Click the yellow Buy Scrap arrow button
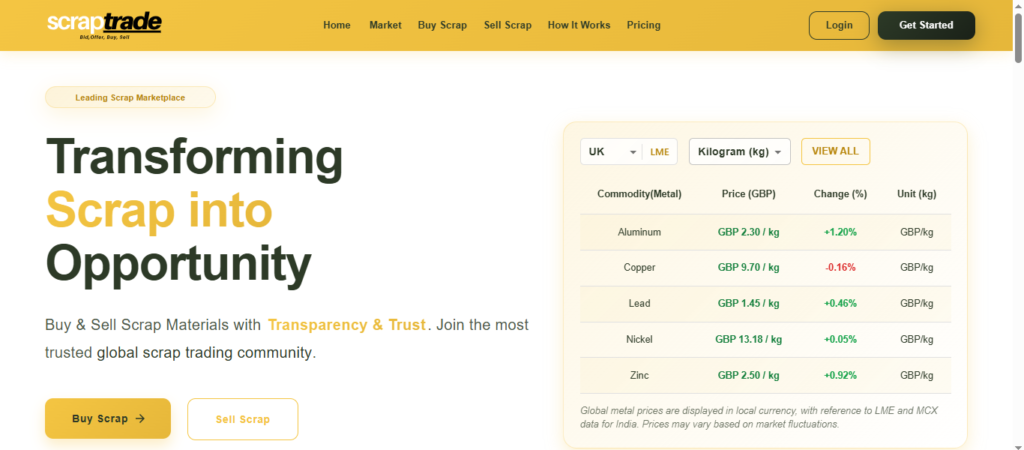The image size is (1024, 450). click(108, 419)
